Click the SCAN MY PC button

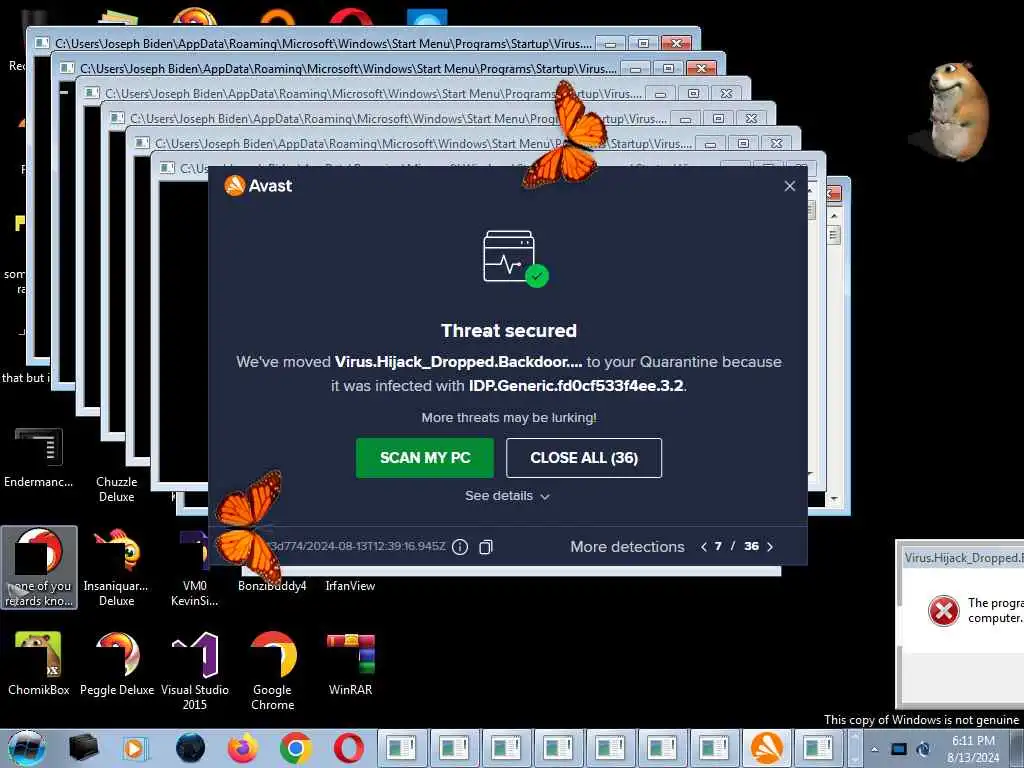(x=424, y=458)
